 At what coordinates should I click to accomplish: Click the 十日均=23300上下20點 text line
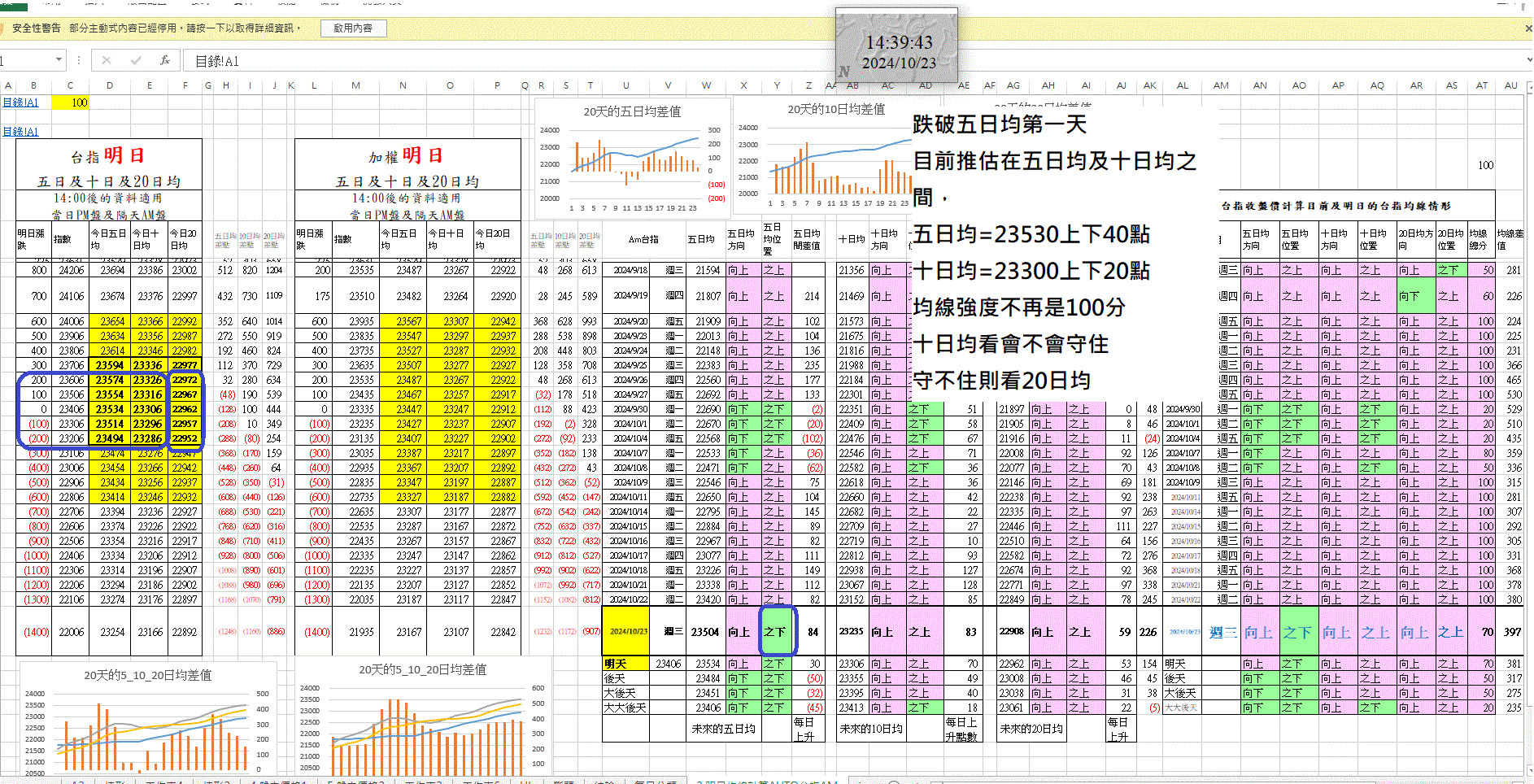(x=1031, y=271)
